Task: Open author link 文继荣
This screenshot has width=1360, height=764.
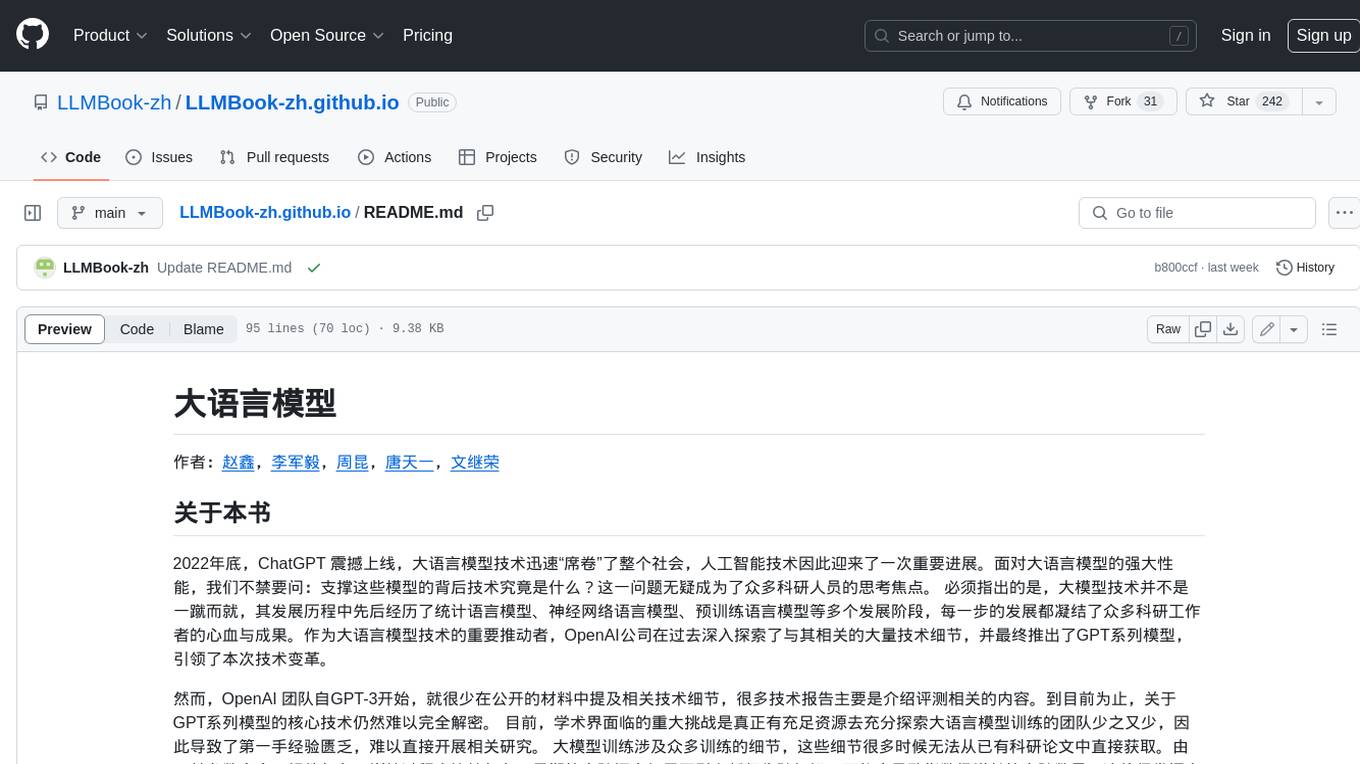Action: click(x=475, y=462)
